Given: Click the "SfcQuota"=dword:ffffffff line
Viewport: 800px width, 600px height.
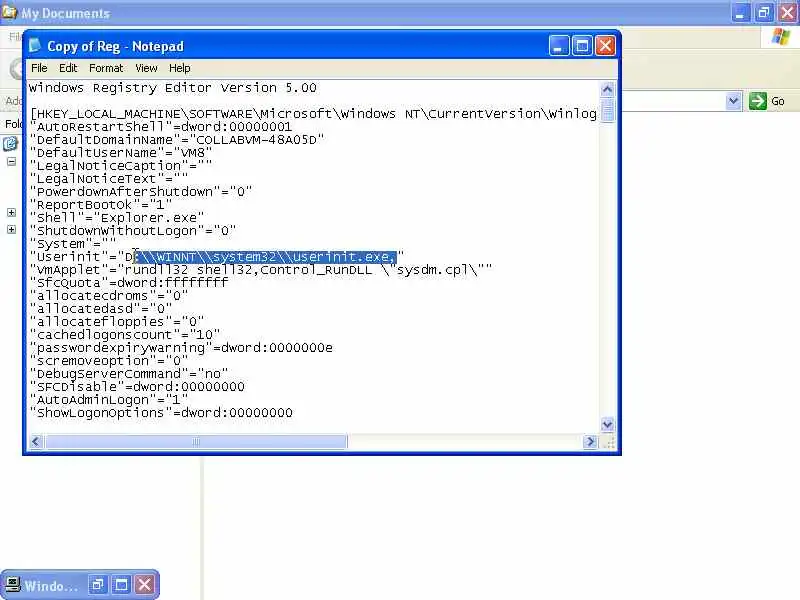Looking at the screenshot, I should pyautogui.click(x=129, y=283).
